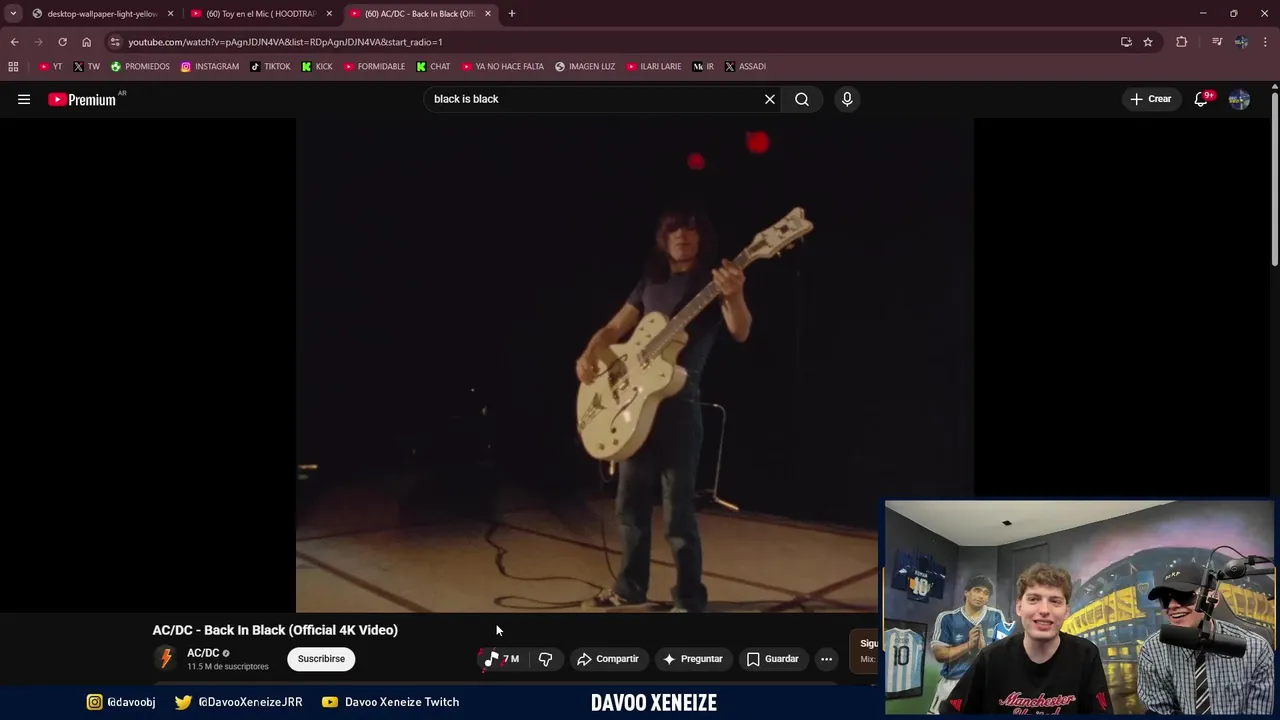Go back with the browser back arrow

[x=14, y=42]
